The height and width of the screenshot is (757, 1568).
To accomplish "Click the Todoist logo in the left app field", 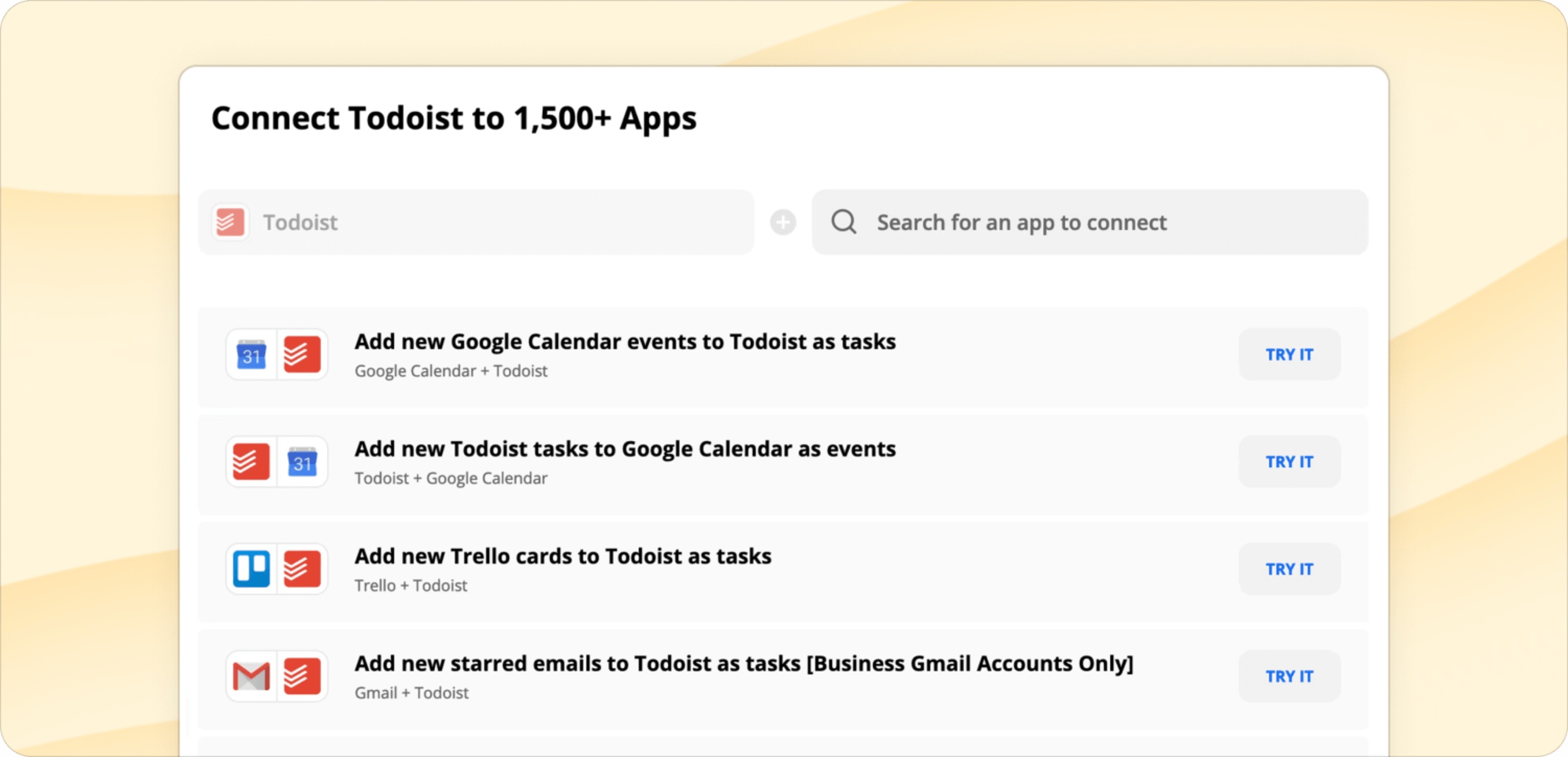I will [231, 222].
